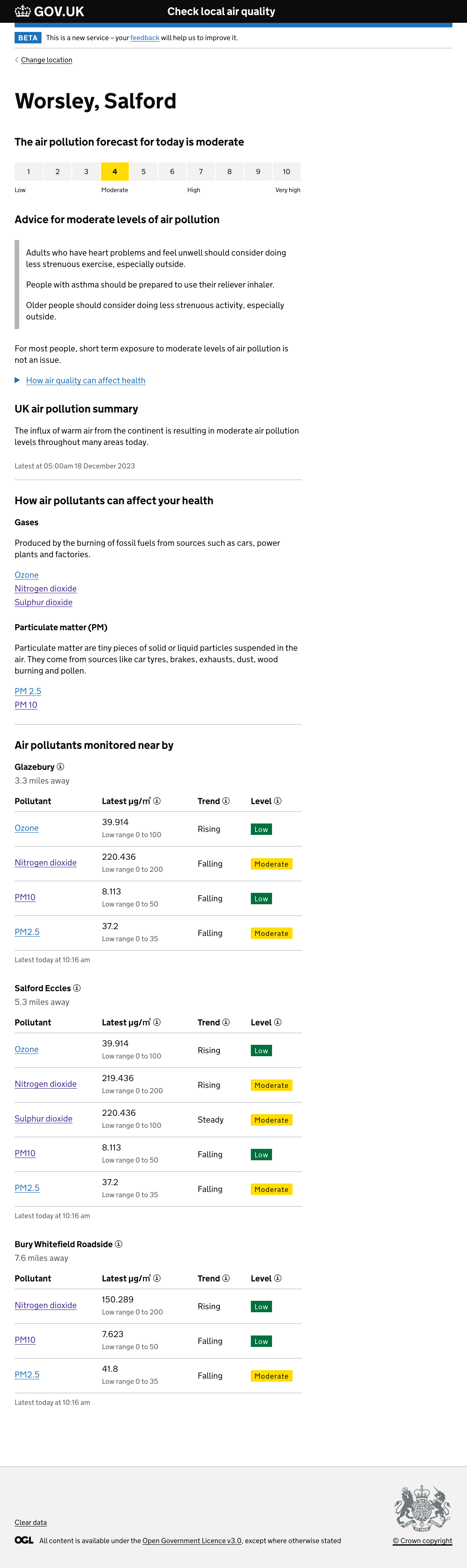
Task: Click 'Latest at 05:00am 18 December 2023' text
Action: (75, 466)
